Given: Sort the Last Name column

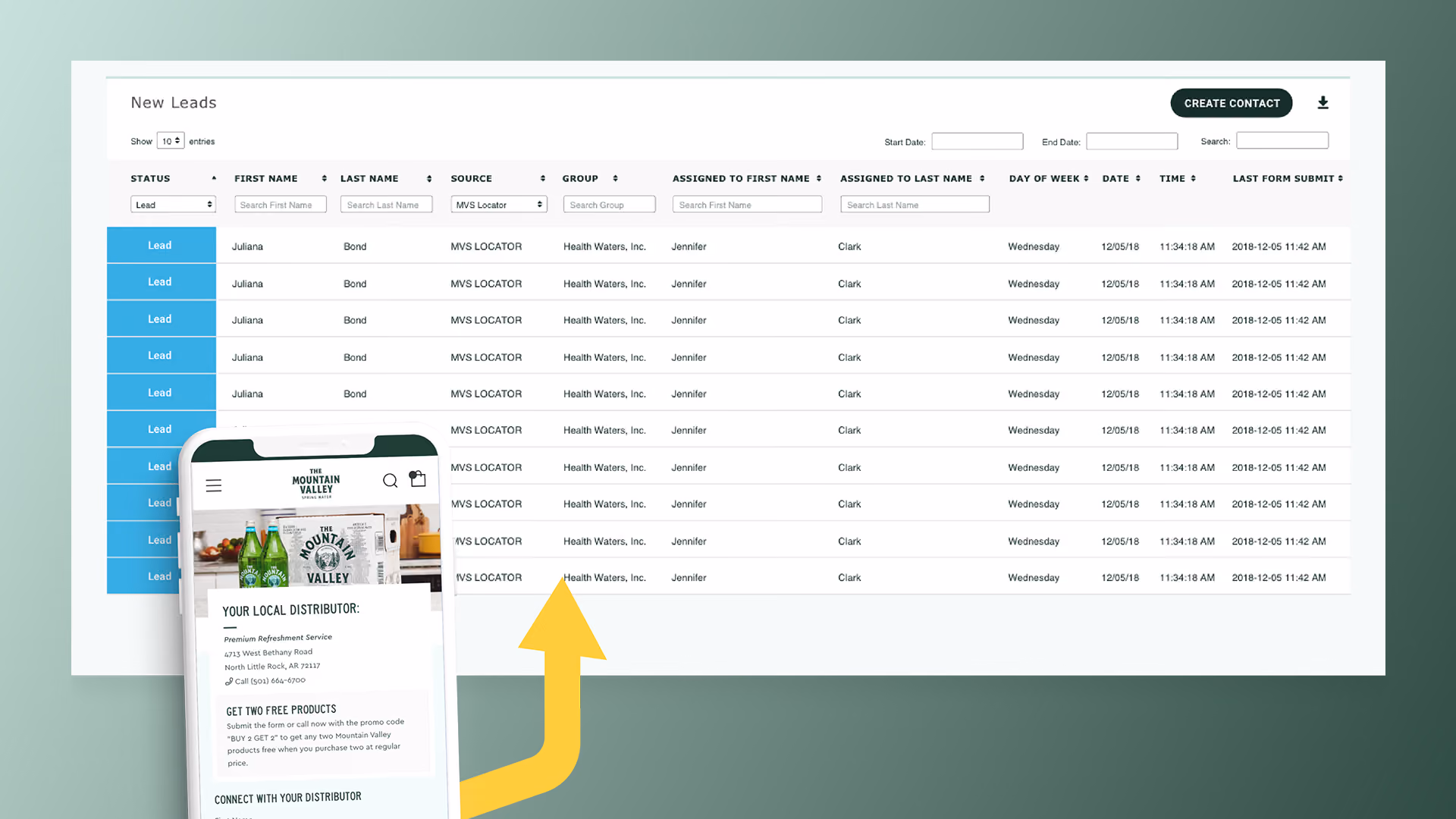Looking at the screenshot, I should pyautogui.click(x=429, y=178).
